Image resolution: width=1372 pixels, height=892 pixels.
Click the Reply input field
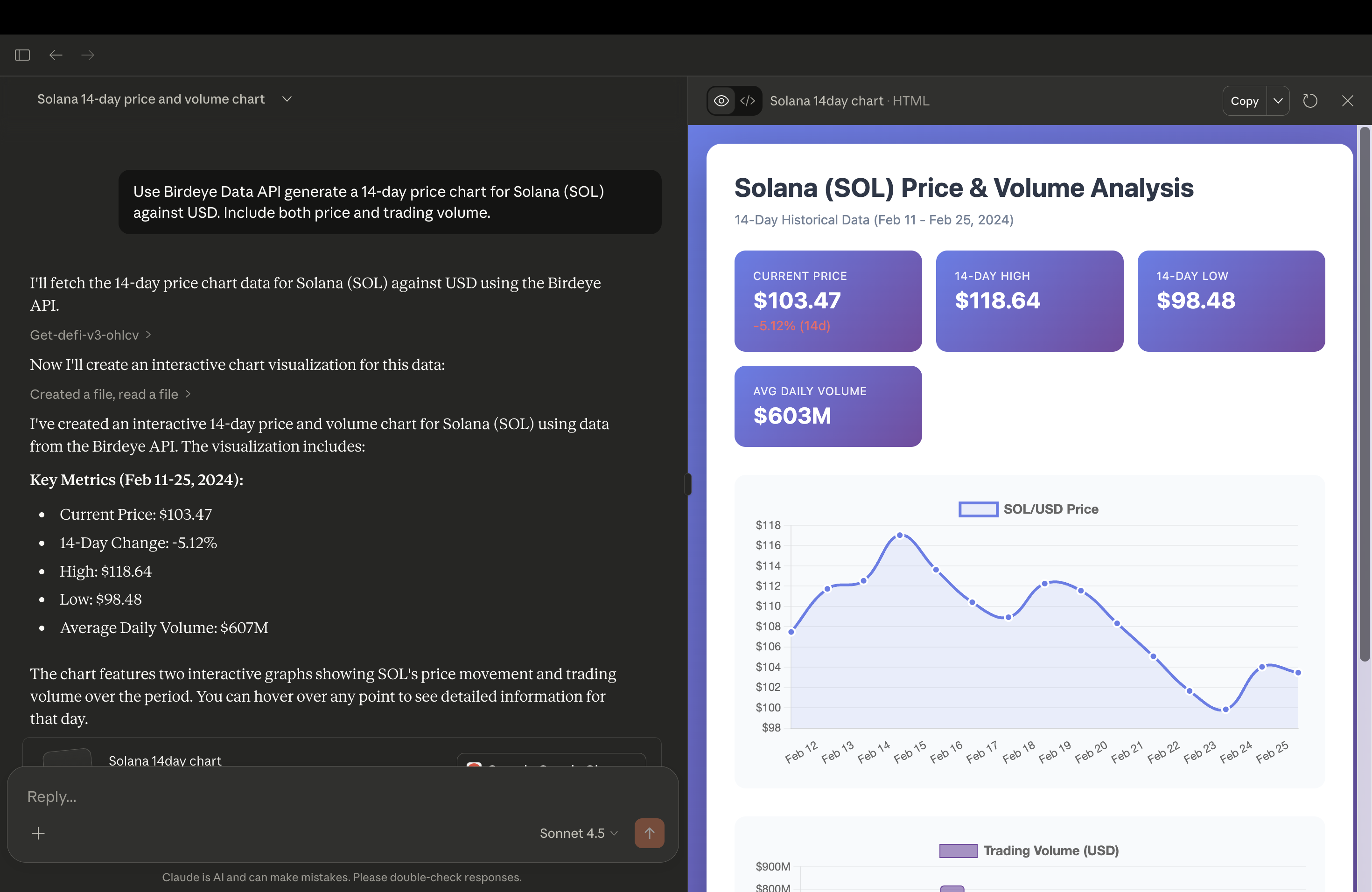(277, 796)
